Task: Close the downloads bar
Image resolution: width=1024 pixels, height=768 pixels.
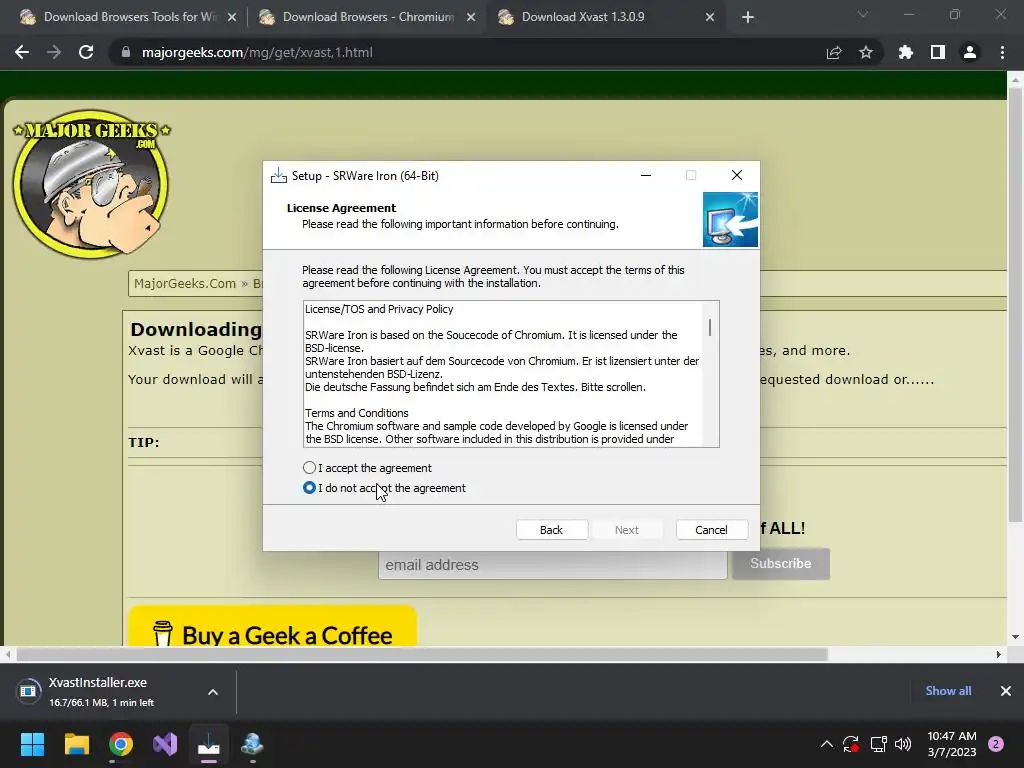Action: click(1006, 691)
